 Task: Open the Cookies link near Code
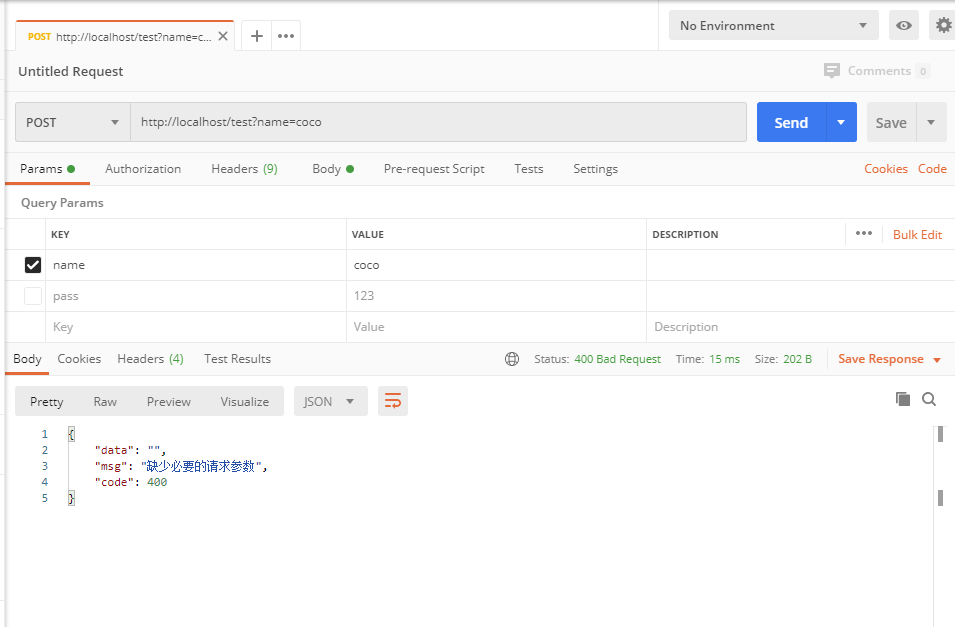point(886,169)
